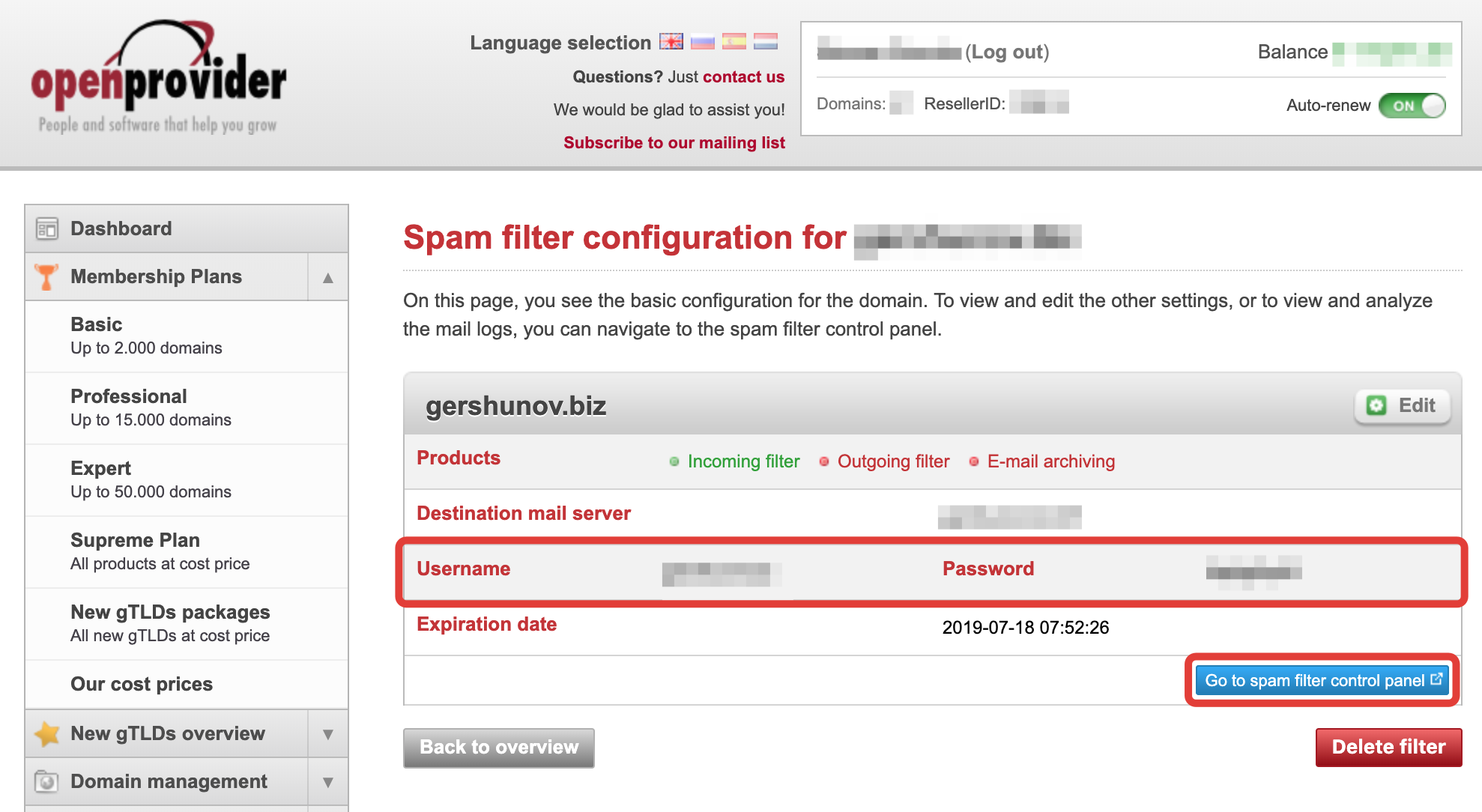This screenshot has height=812, width=1482.
Task: Open the Membership Plans menu item
Action: [166, 276]
